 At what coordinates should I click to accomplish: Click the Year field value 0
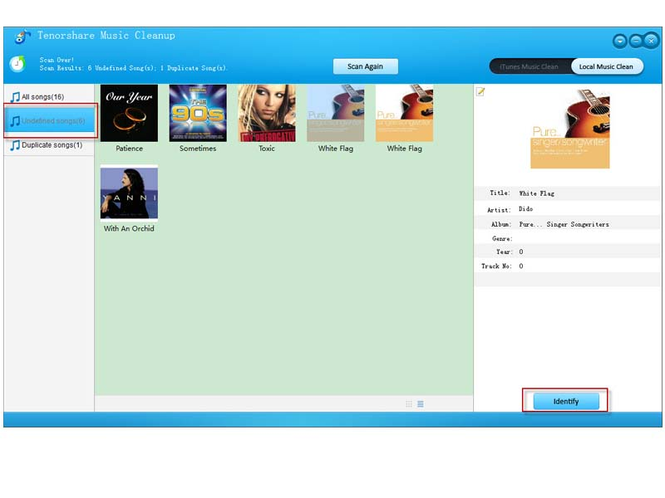click(x=521, y=252)
